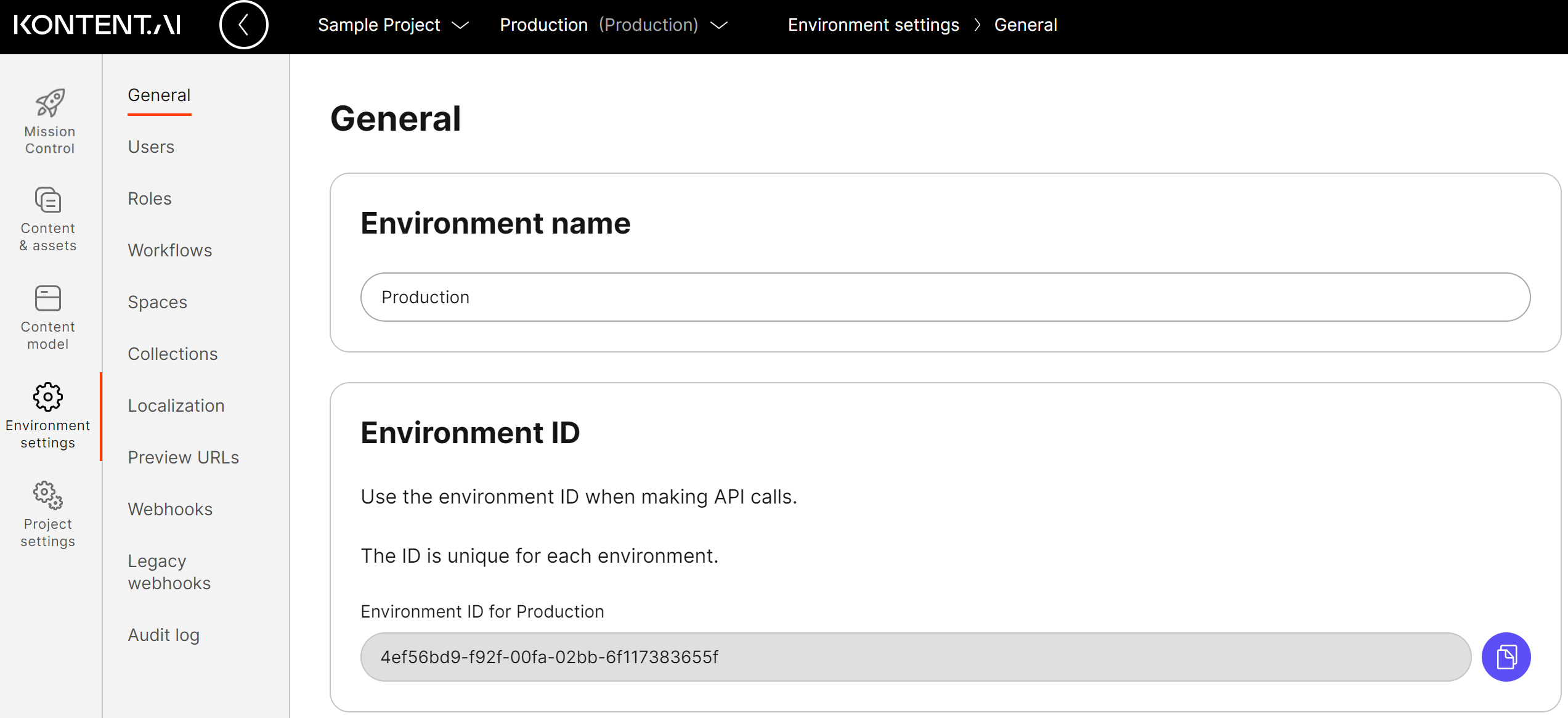Expand the Sample Project dropdown
The image size is (1568, 718).
tap(393, 25)
